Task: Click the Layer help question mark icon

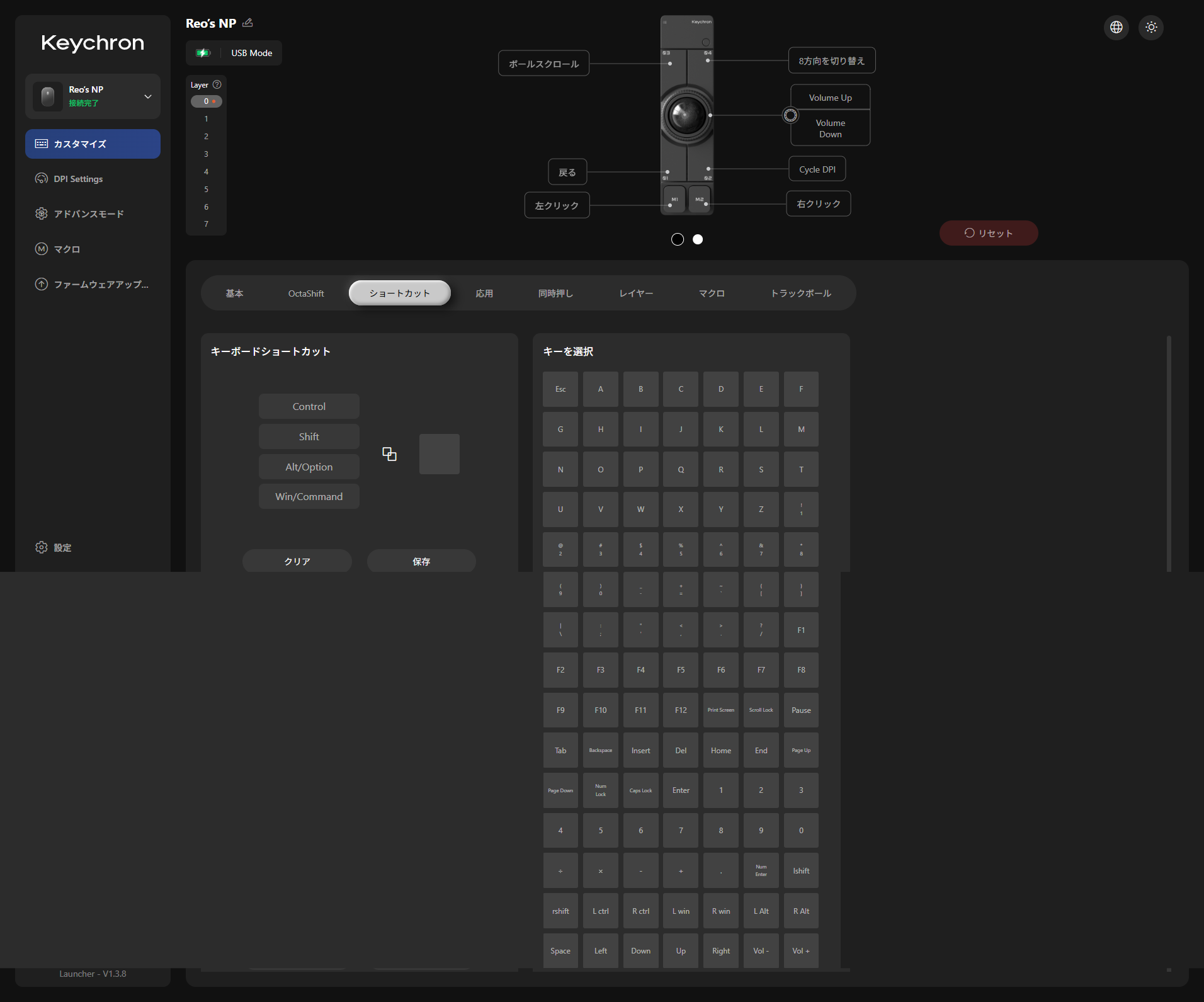Action: click(x=217, y=84)
